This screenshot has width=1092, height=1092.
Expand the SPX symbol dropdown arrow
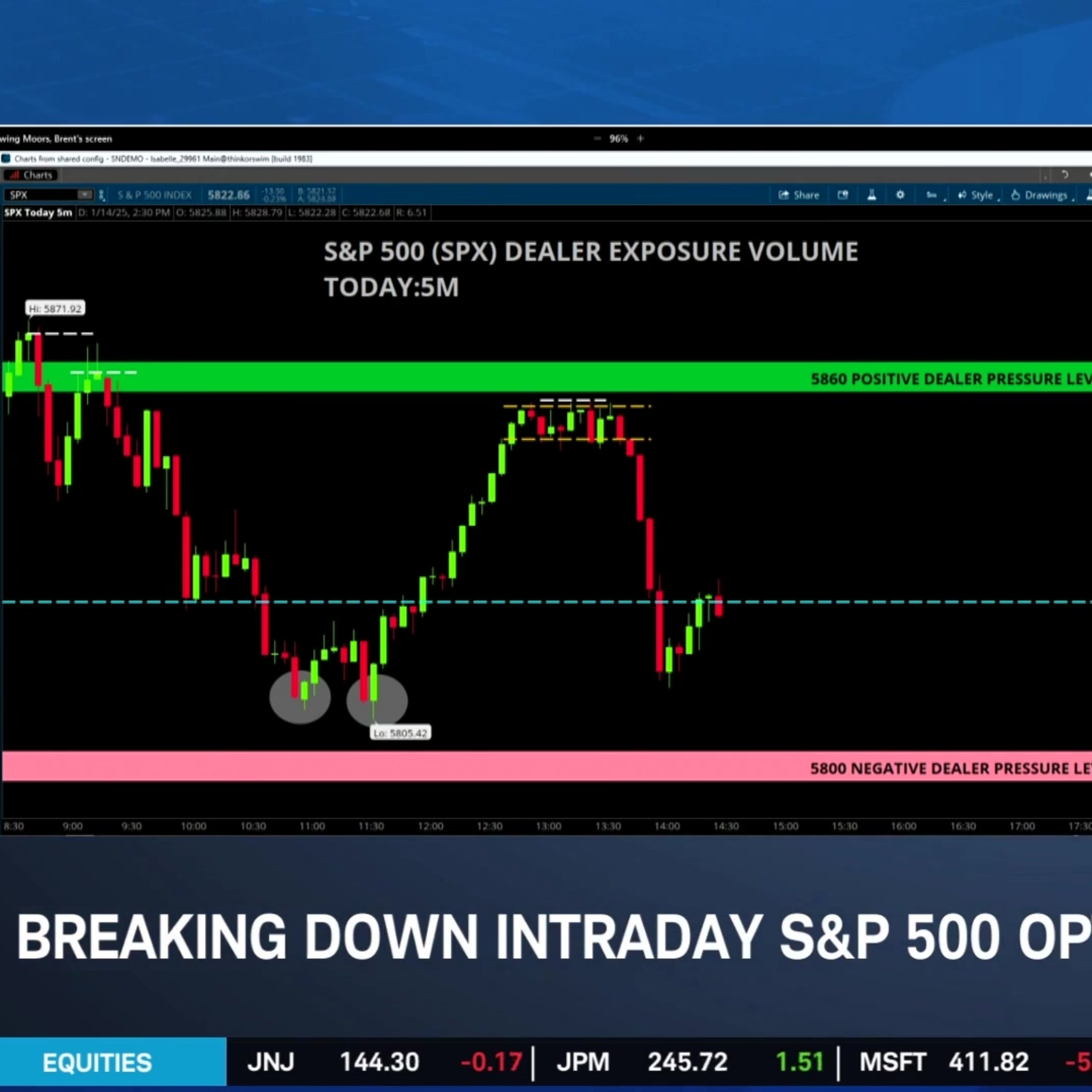85,195
